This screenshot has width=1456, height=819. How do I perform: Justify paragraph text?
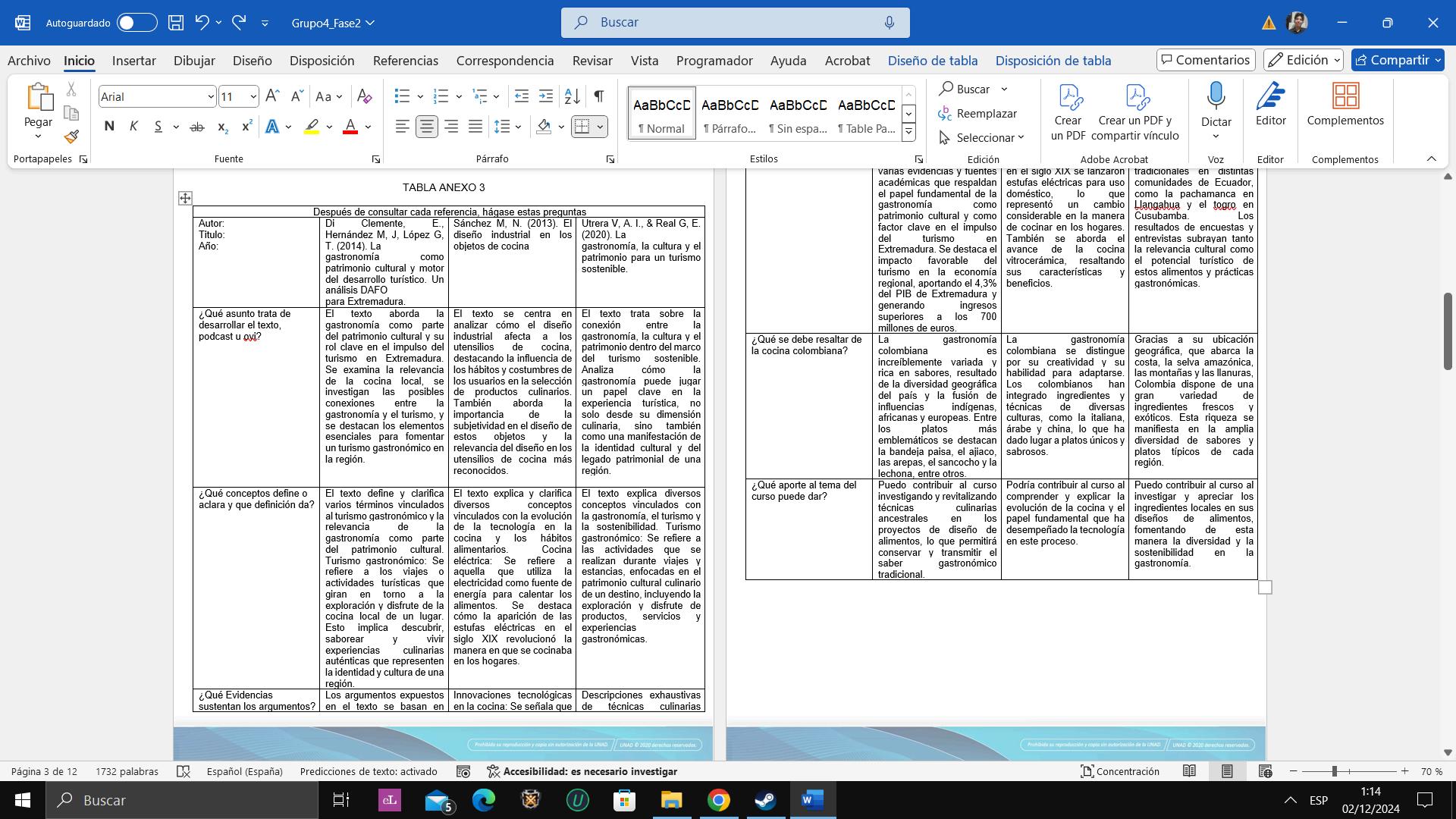pos(475,127)
